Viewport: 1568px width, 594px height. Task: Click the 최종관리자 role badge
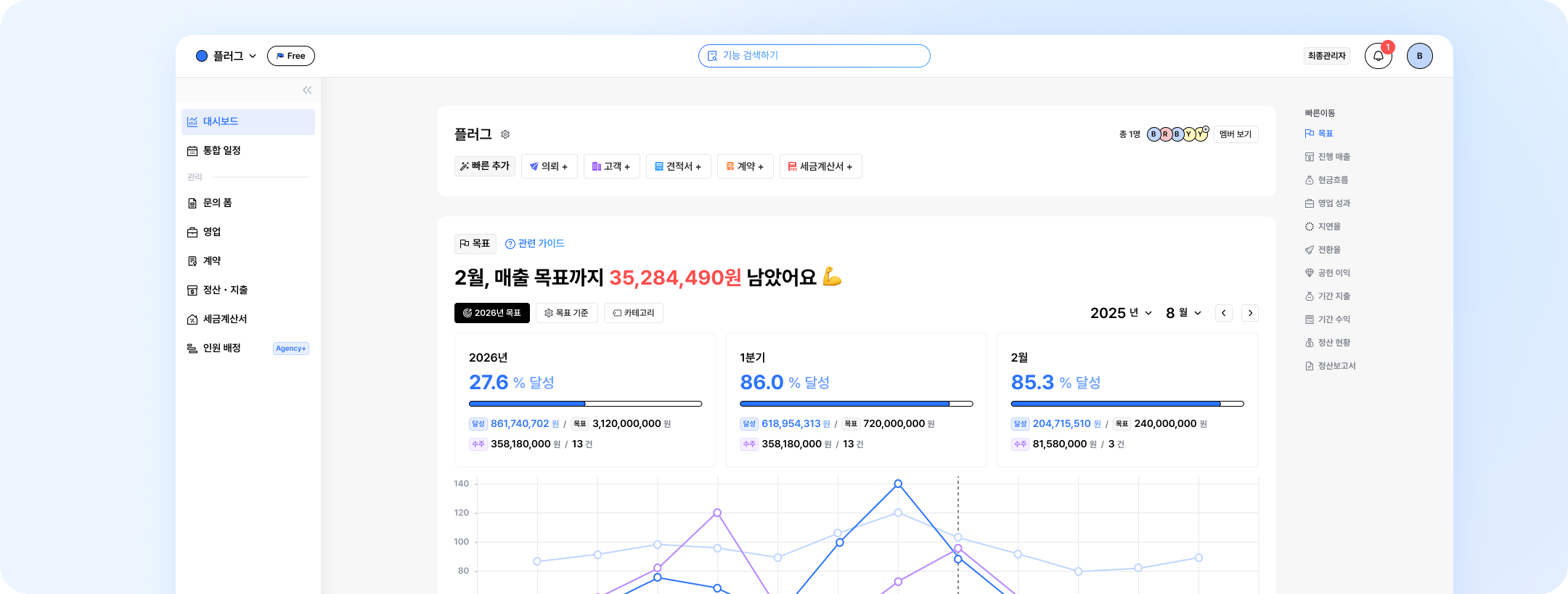[1327, 56]
